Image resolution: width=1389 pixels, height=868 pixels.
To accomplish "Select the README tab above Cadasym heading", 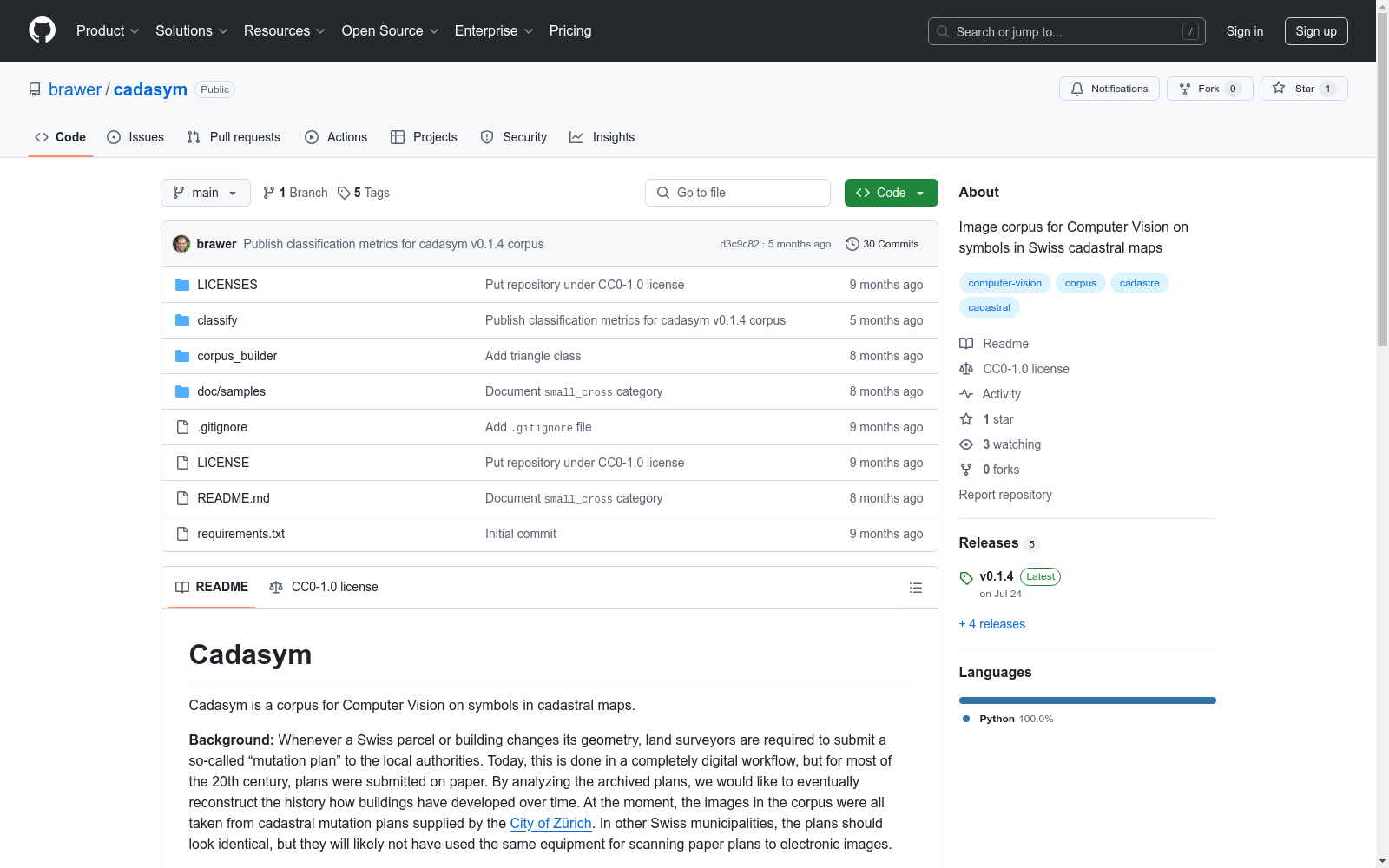I will [x=212, y=587].
